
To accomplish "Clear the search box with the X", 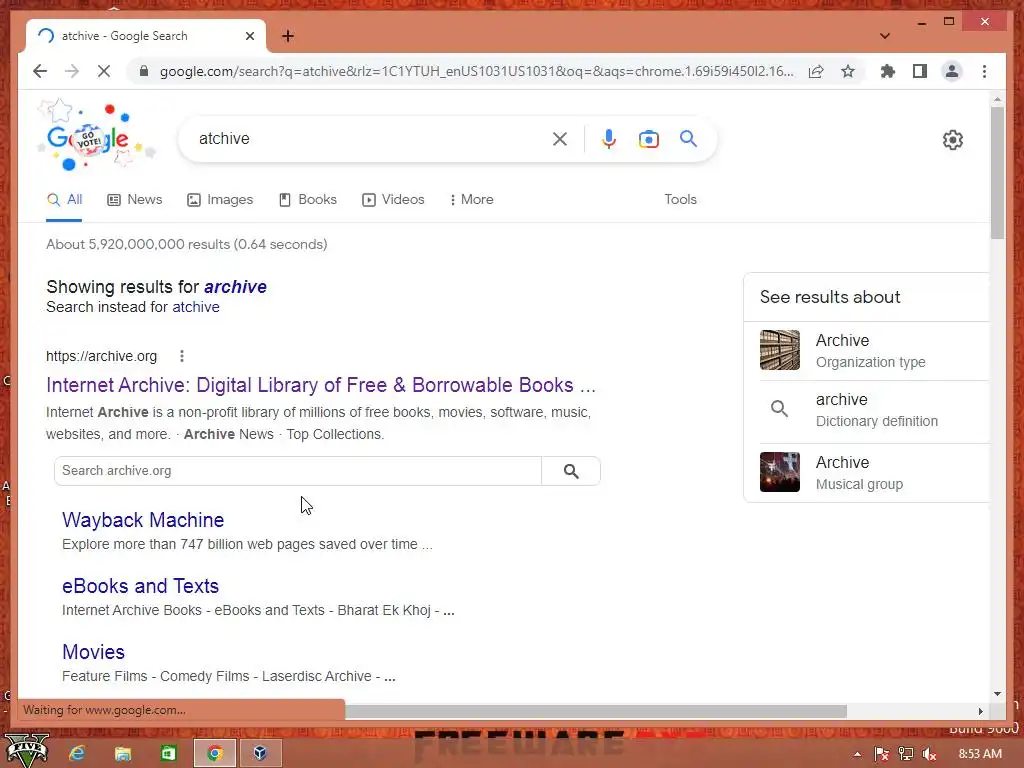I will coord(560,138).
